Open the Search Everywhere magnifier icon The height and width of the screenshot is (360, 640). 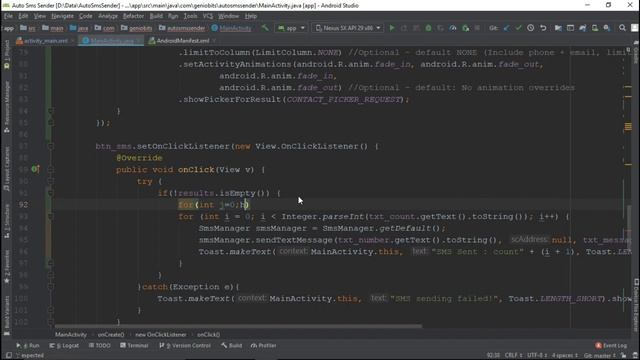622,28
